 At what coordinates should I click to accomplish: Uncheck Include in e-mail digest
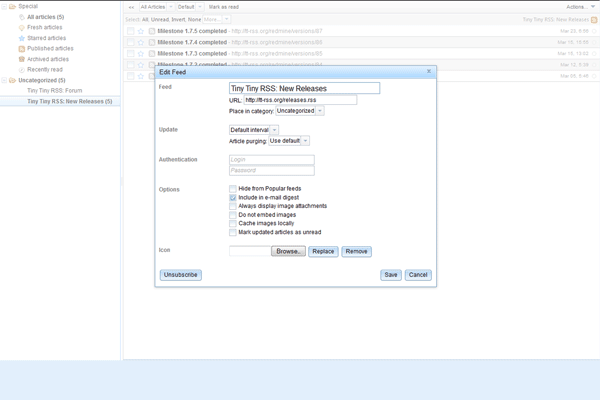pos(233,198)
